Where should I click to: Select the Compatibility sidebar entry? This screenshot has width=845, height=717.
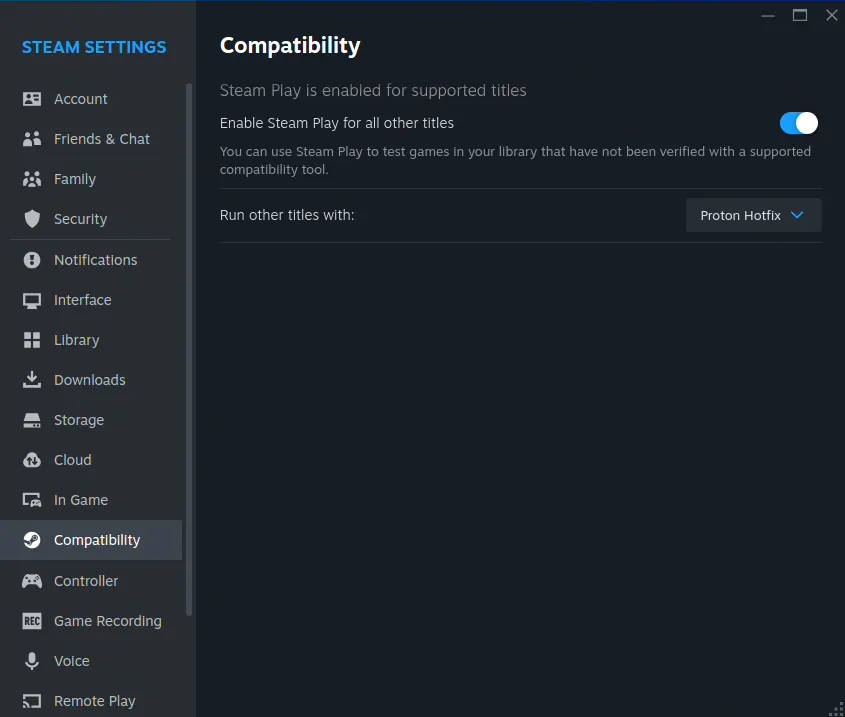(x=91, y=540)
